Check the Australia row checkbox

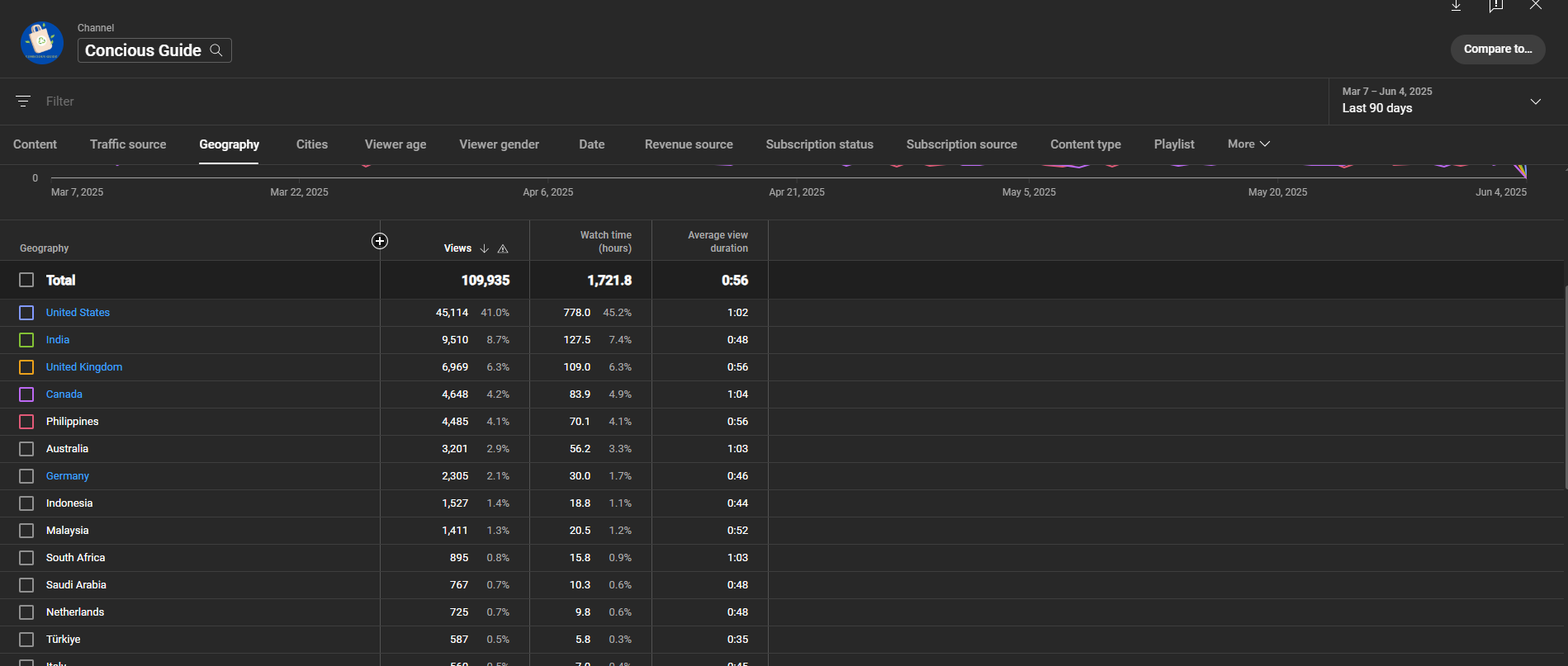coord(26,449)
